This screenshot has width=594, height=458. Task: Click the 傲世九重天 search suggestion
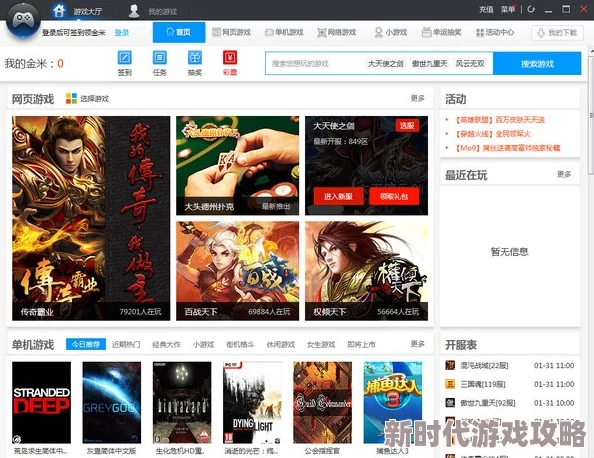click(429, 64)
